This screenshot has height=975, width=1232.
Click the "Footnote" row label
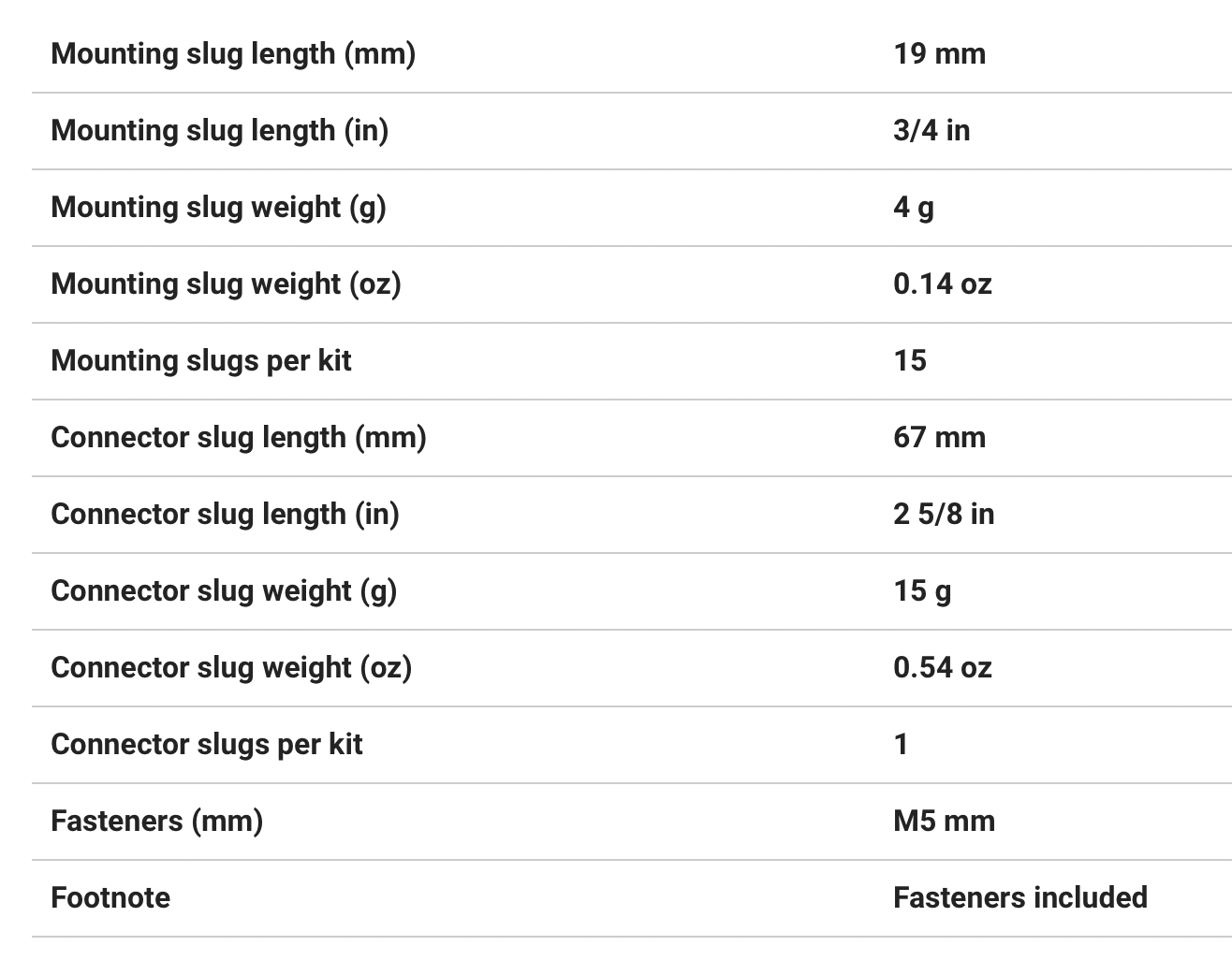point(110,897)
